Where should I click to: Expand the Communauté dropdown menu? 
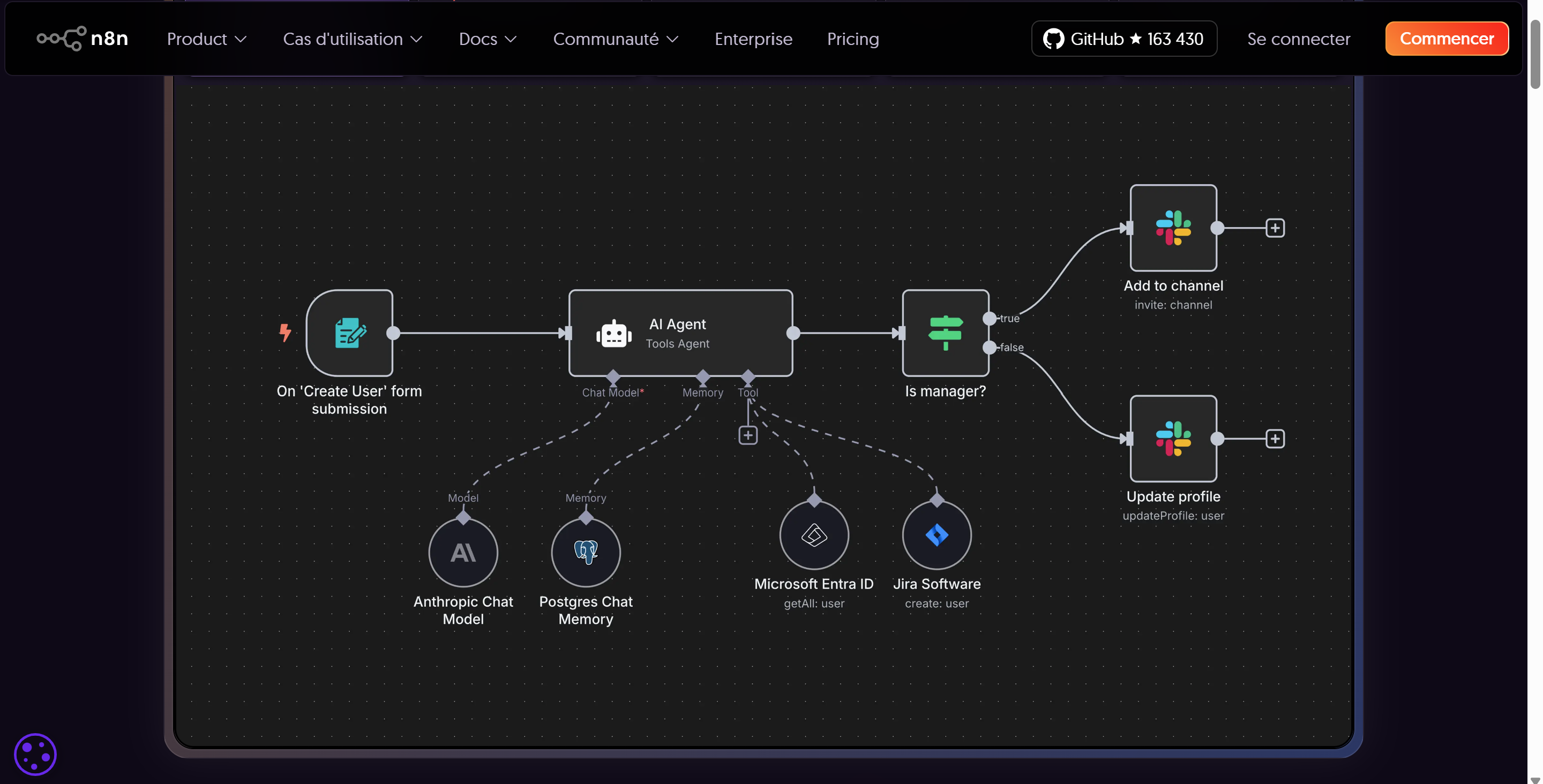[x=615, y=39]
